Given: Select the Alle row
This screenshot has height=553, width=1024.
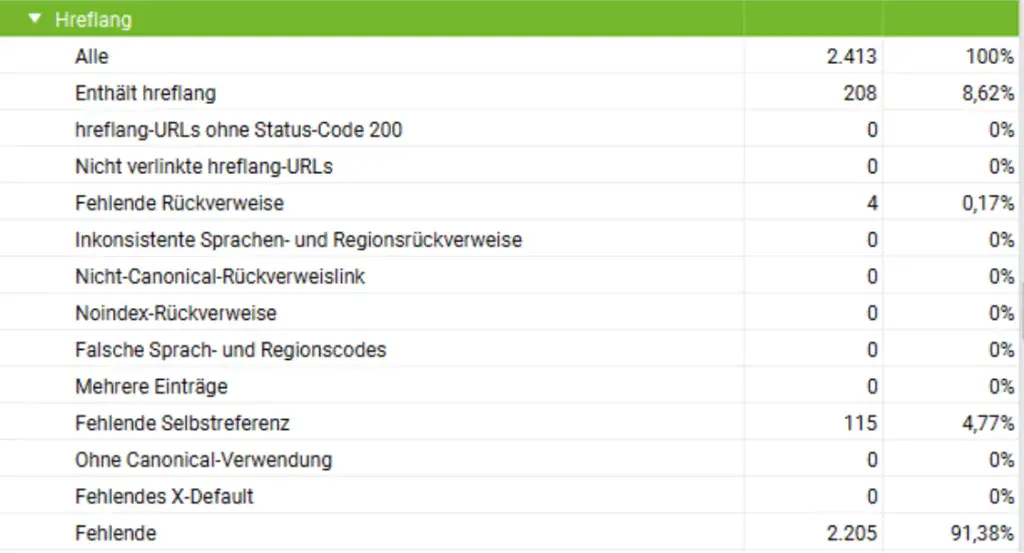Looking at the screenshot, I should point(91,57).
